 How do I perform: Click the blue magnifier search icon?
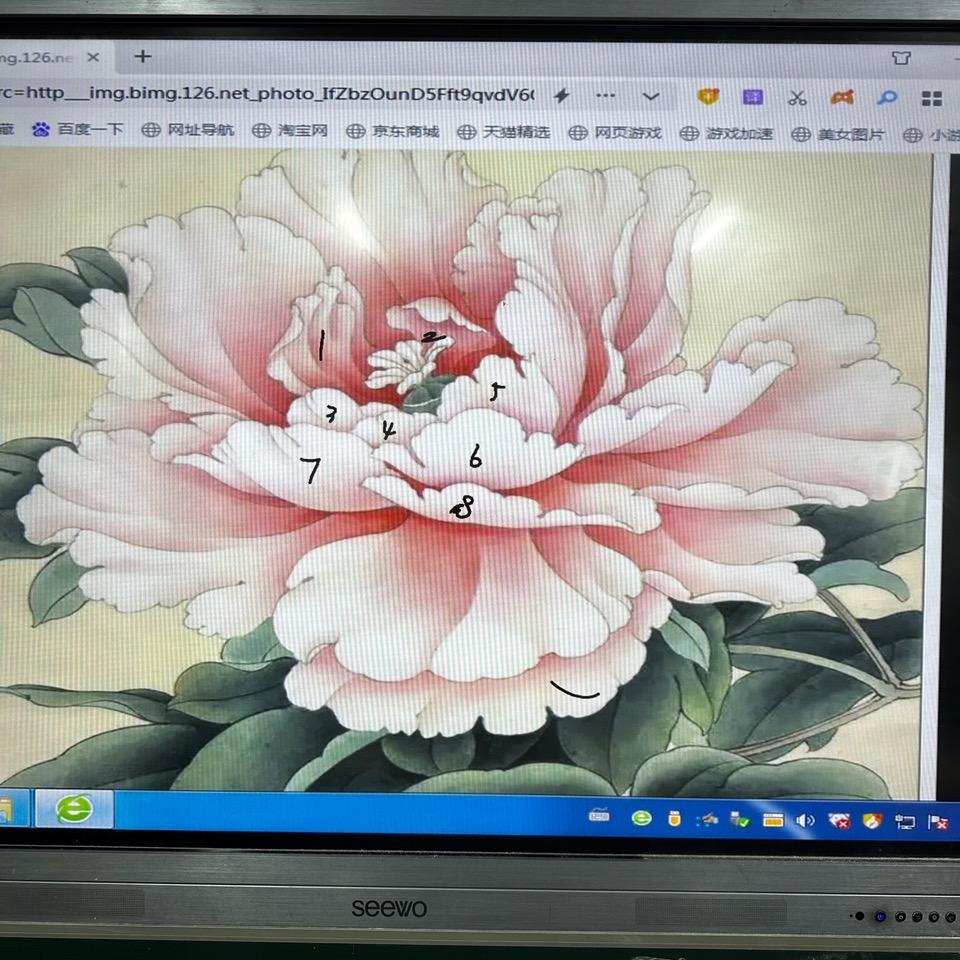click(887, 98)
